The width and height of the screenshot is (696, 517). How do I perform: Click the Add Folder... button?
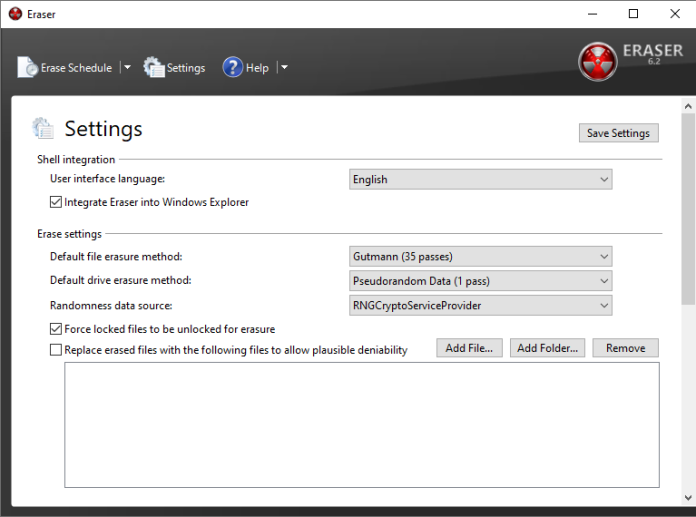pos(547,348)
